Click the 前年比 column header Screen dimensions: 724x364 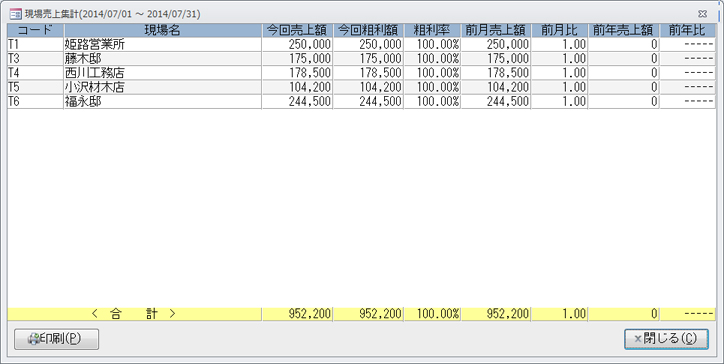[x=687, y=30]
